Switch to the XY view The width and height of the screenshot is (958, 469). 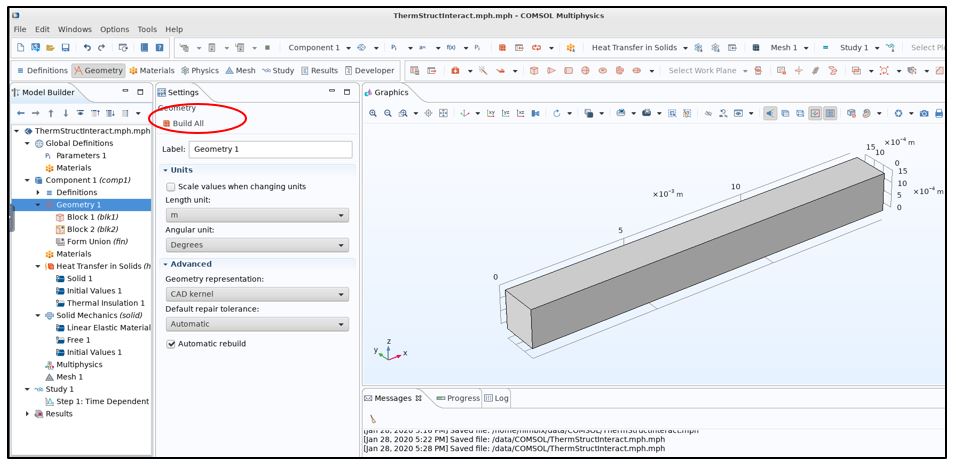coord(491,114)
